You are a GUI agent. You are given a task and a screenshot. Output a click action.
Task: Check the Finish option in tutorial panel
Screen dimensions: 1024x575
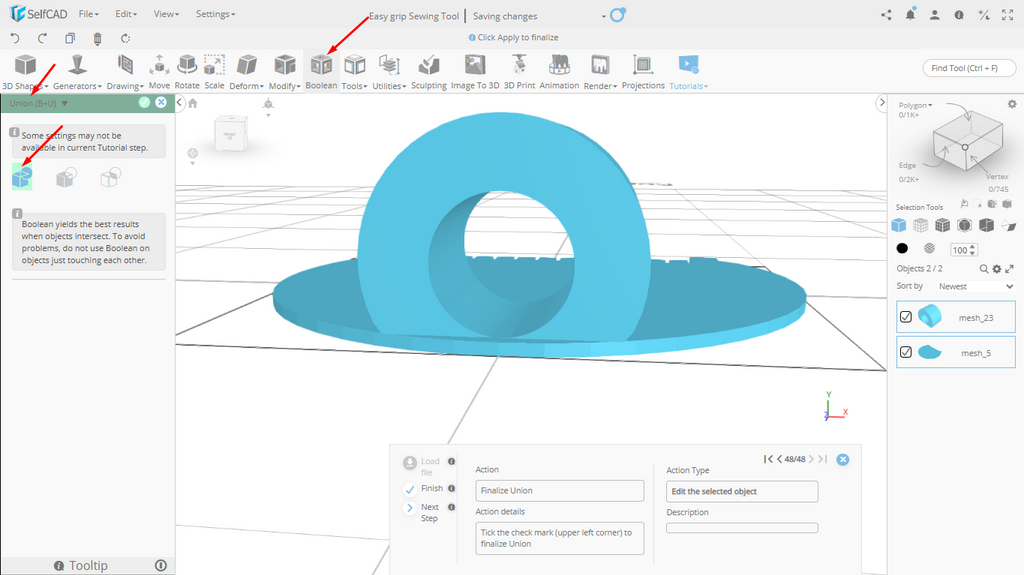pos(410,489)
